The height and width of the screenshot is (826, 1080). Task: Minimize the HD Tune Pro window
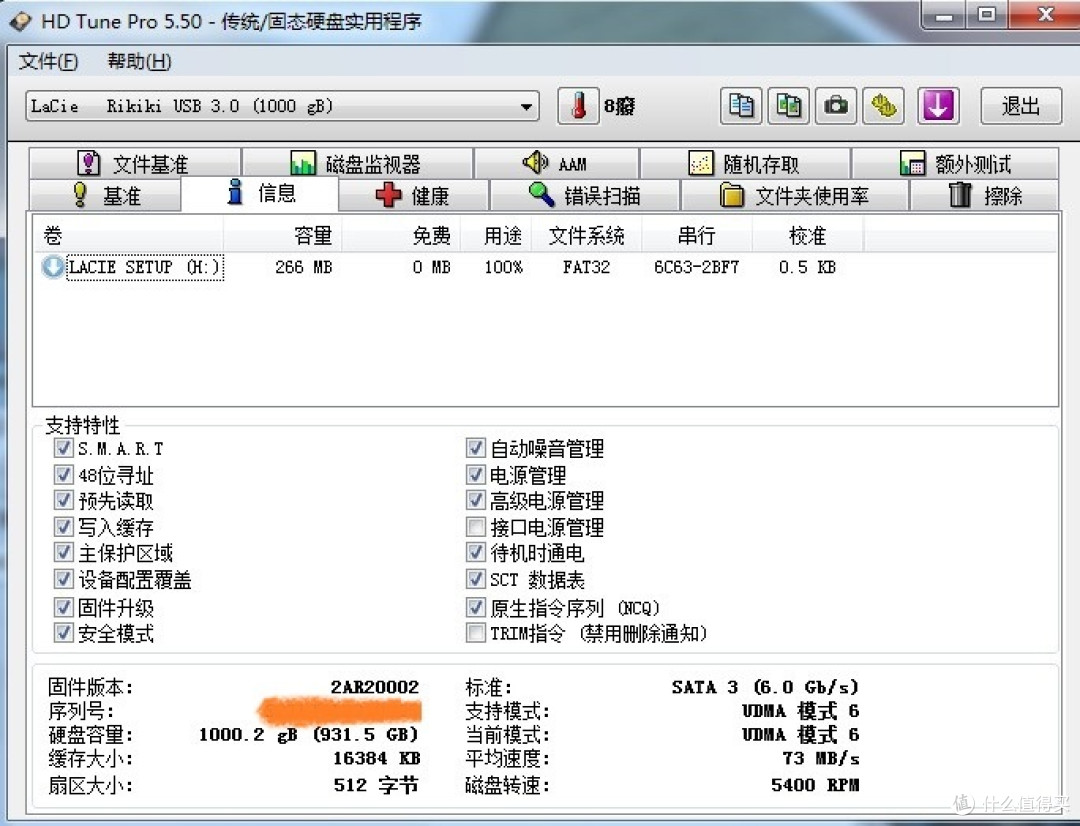944,14
